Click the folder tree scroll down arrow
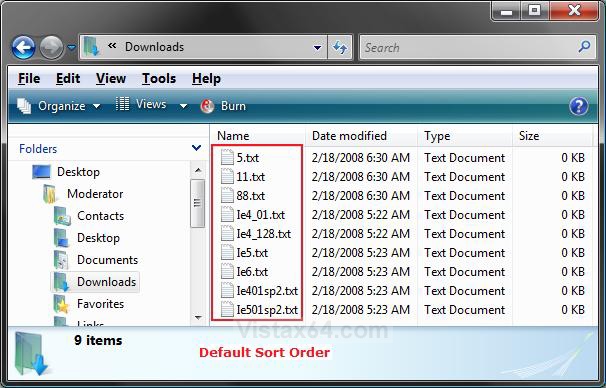Screen dimensions: 606x388 [198, 318]
